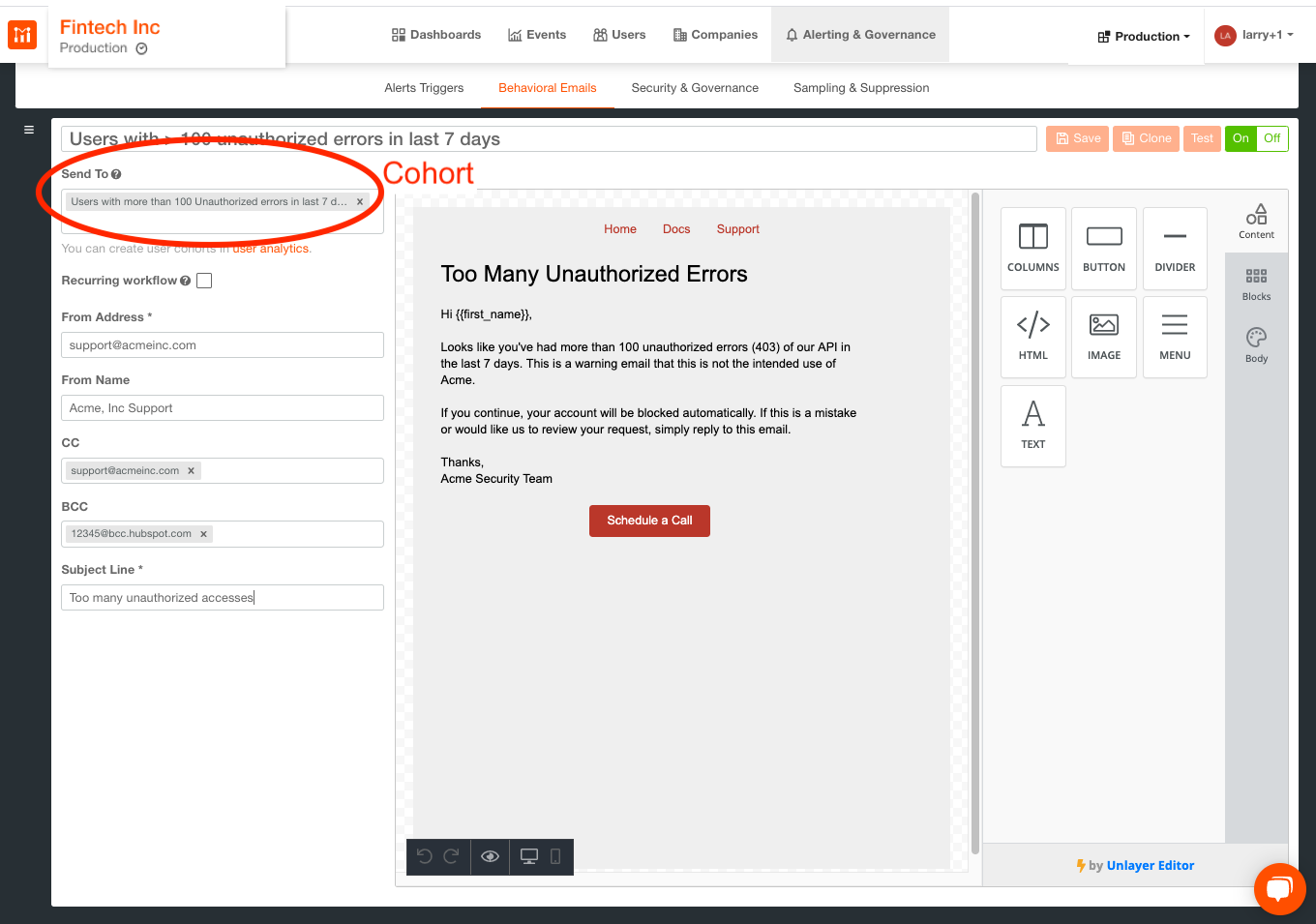The width and height of the screenshot is (1316, 924).
Task: Send a Test email
Action: (1202, 138)
